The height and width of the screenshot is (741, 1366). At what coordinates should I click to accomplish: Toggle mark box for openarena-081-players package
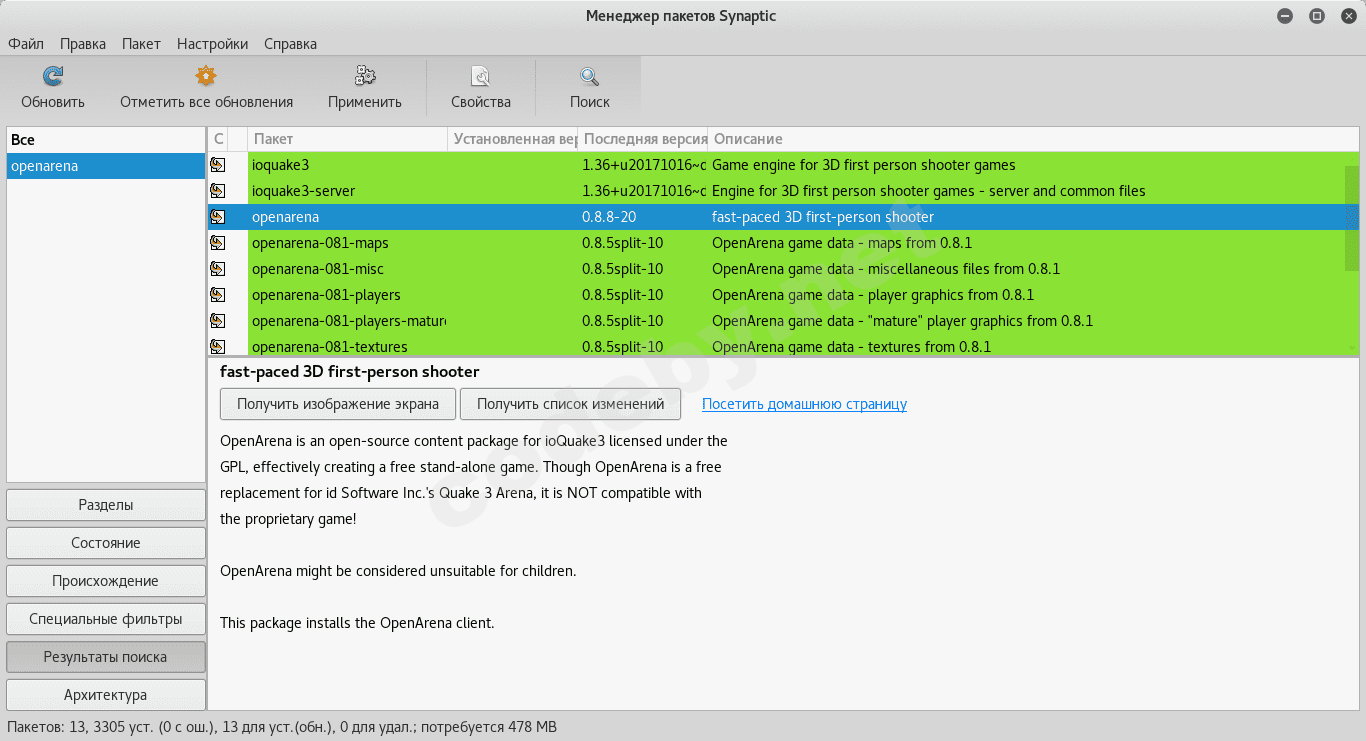217,295
